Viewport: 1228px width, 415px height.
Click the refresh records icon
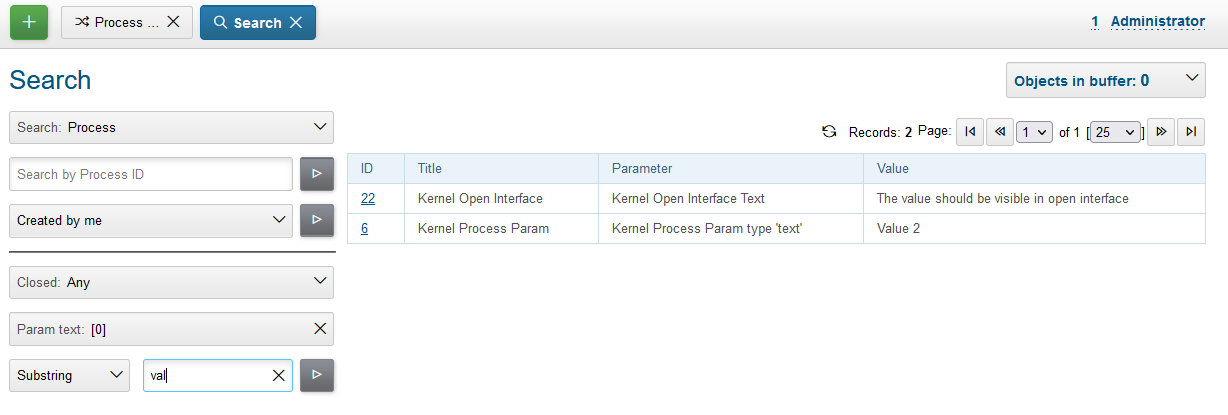point(829,132)
